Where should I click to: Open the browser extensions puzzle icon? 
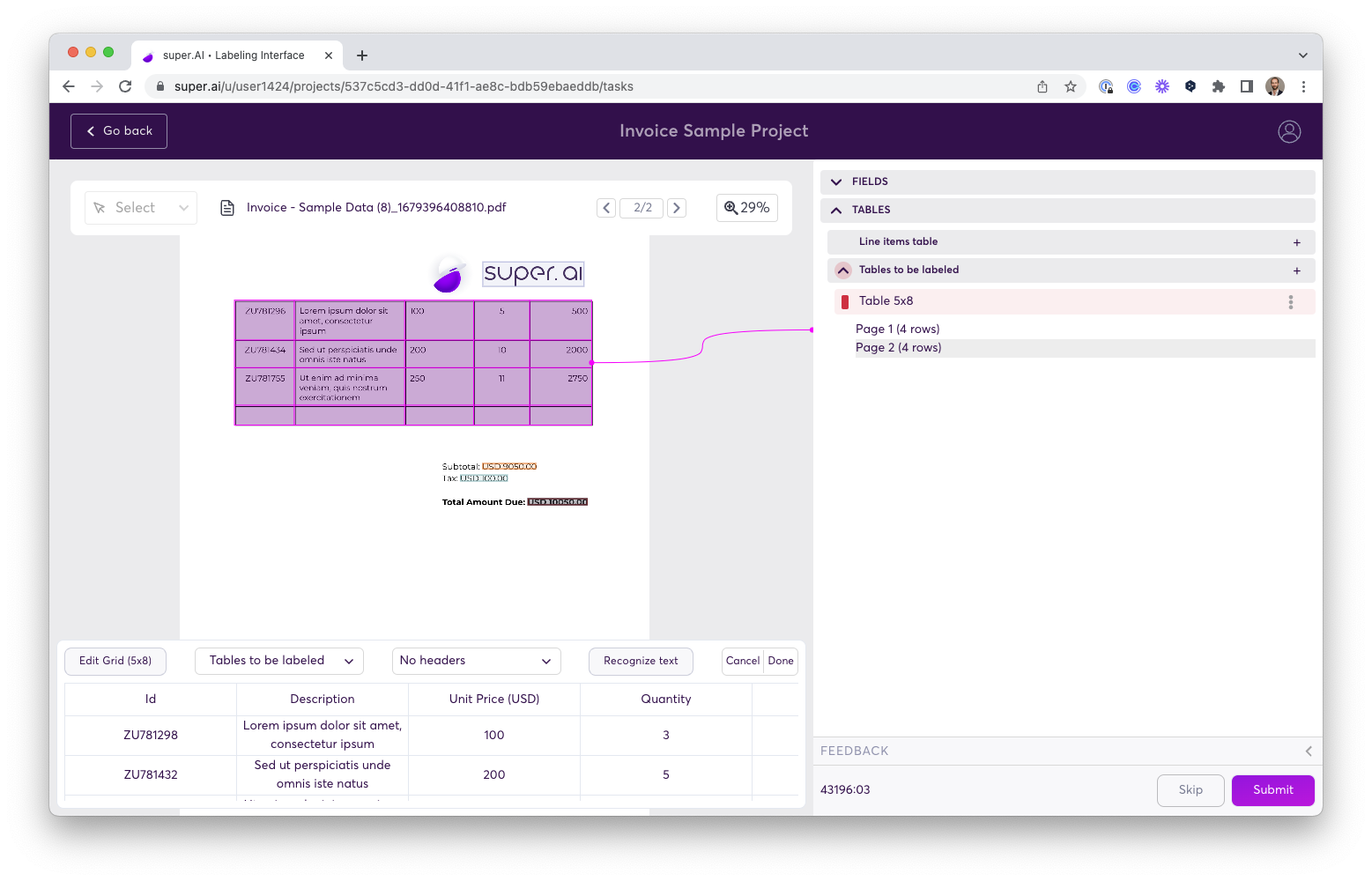click(x=1219, y=86)
